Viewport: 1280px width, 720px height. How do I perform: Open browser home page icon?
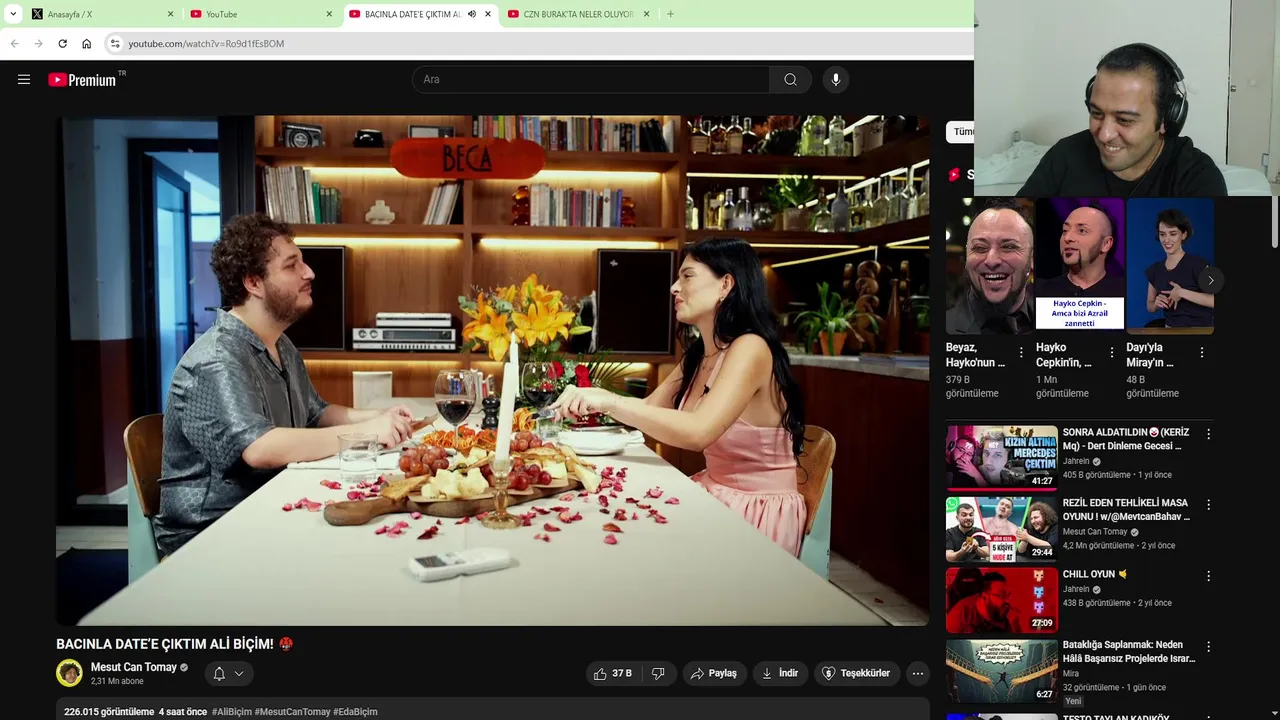87,44
